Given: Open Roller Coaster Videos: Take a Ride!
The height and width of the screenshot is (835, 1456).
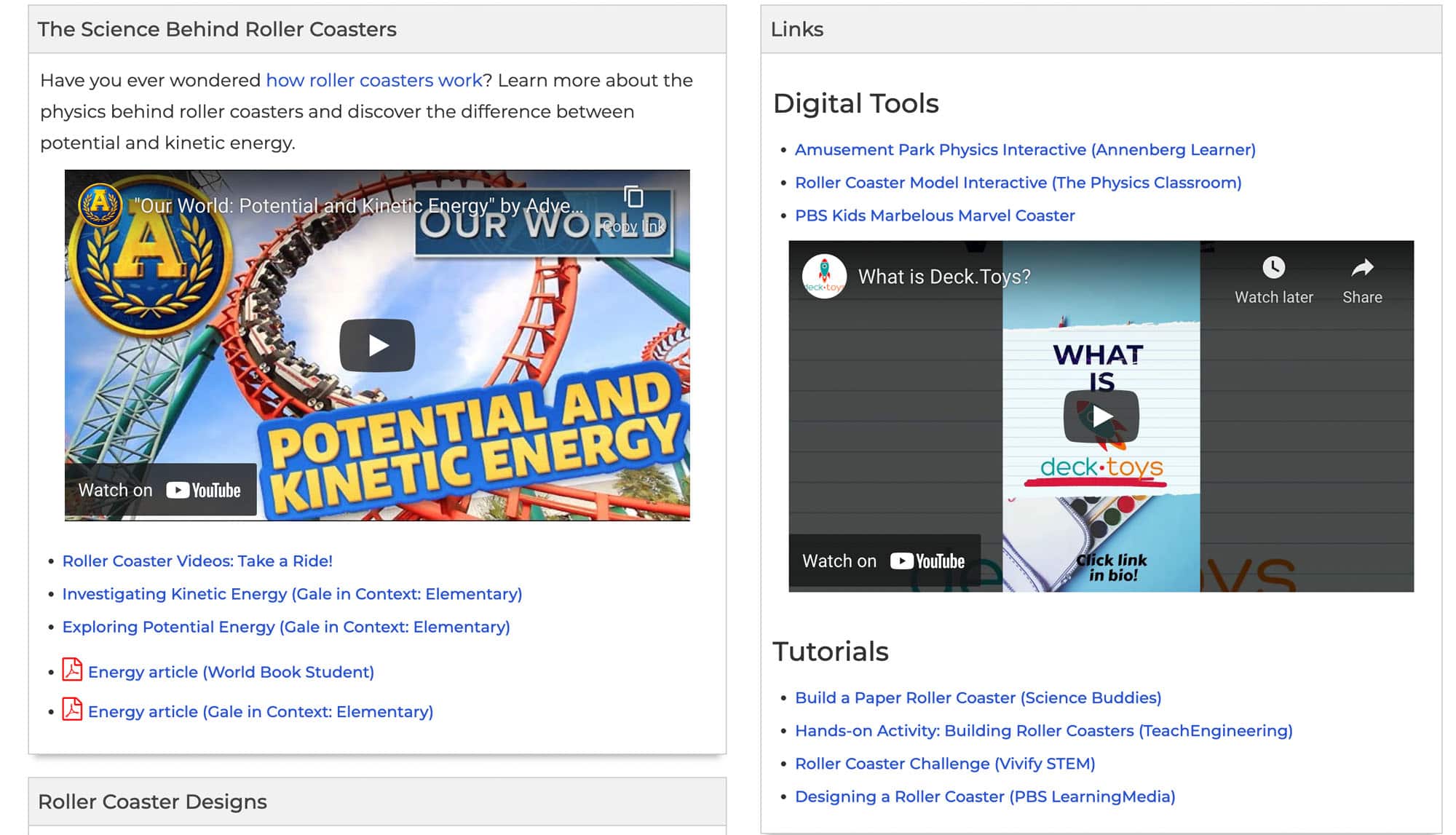Looking at the screenshot, I should 197,561.
